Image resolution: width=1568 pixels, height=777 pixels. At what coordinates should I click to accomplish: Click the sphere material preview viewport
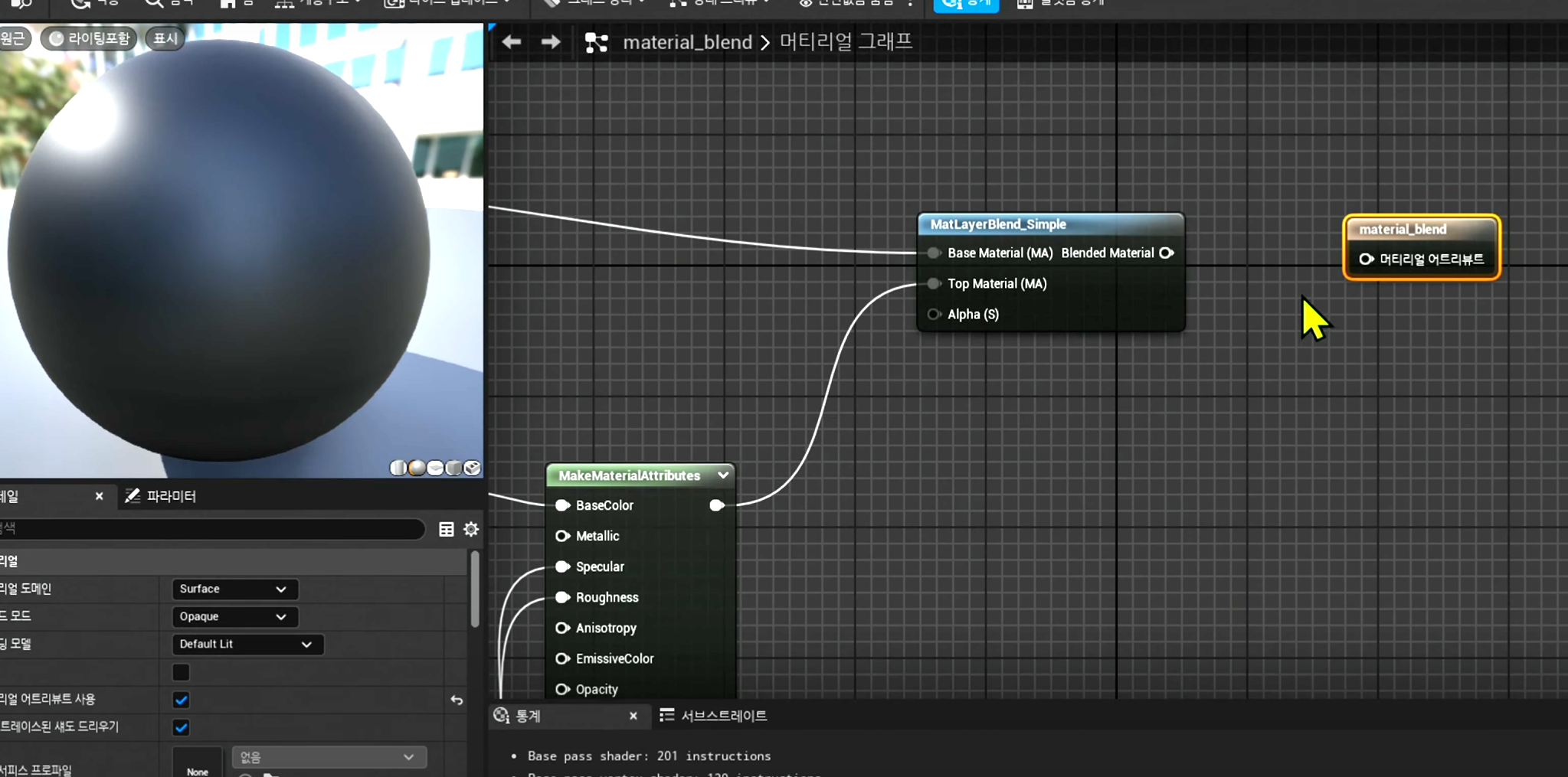coord(241,250)
